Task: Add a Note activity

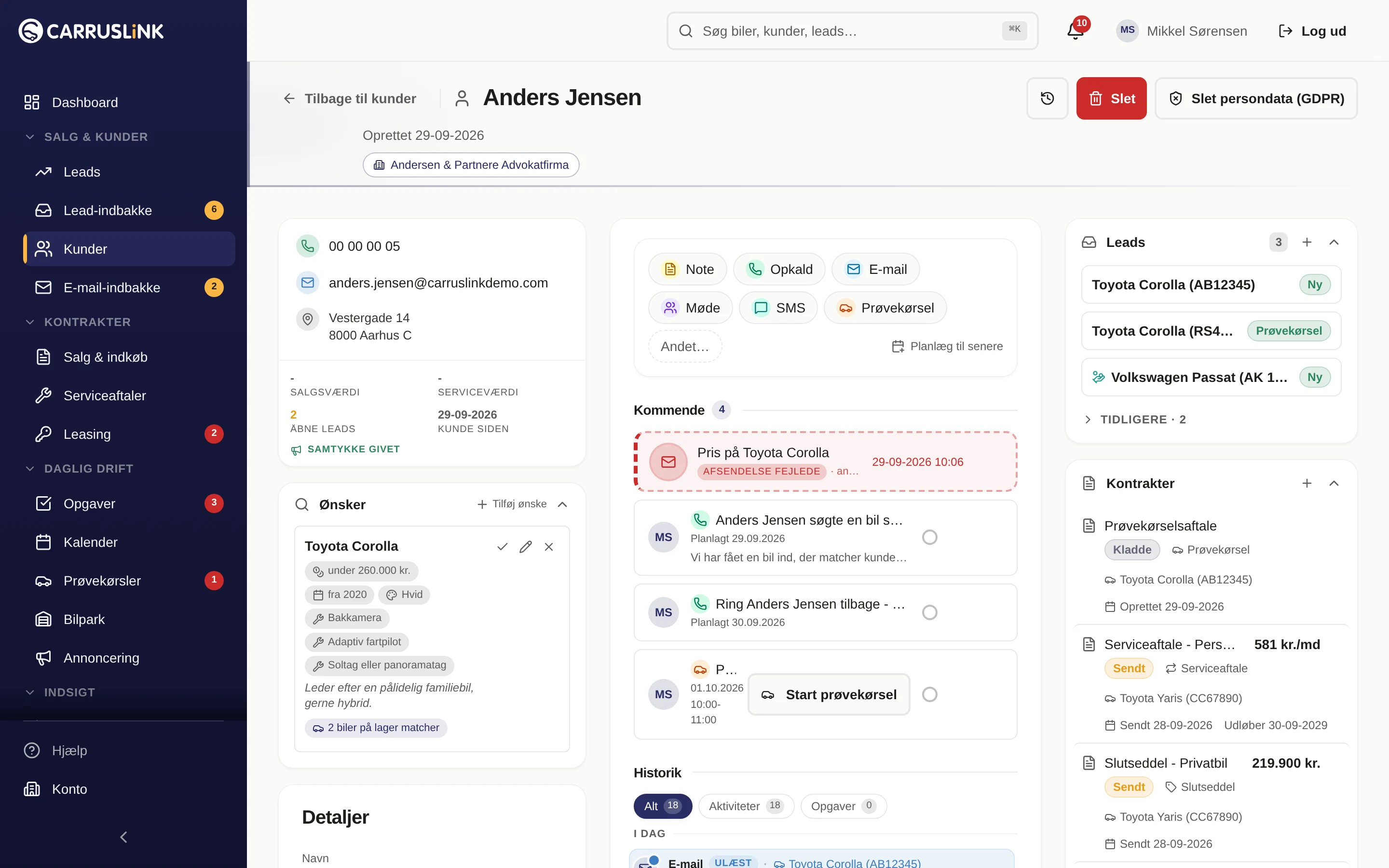Action: (x=688, y=269)
